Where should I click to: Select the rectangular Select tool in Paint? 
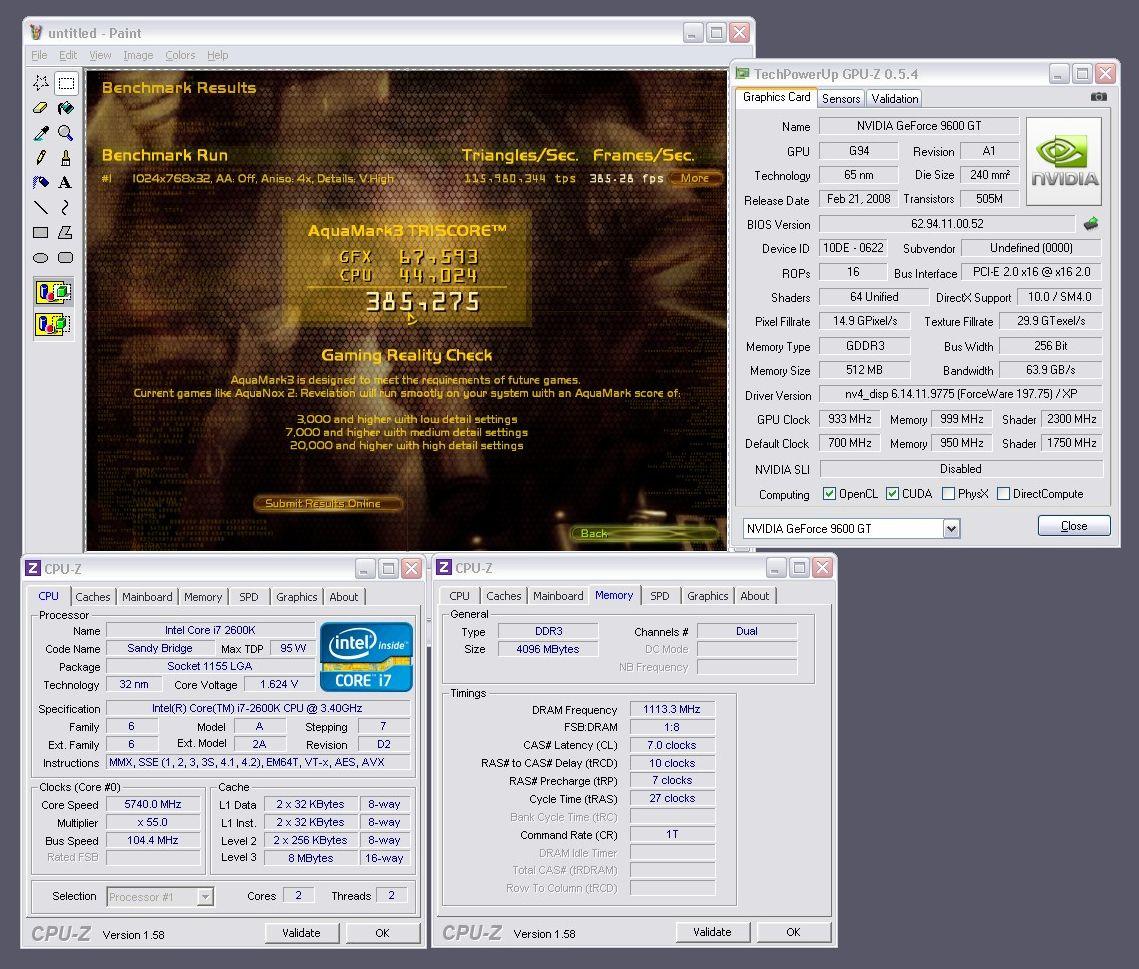click(x=66, y=83)
